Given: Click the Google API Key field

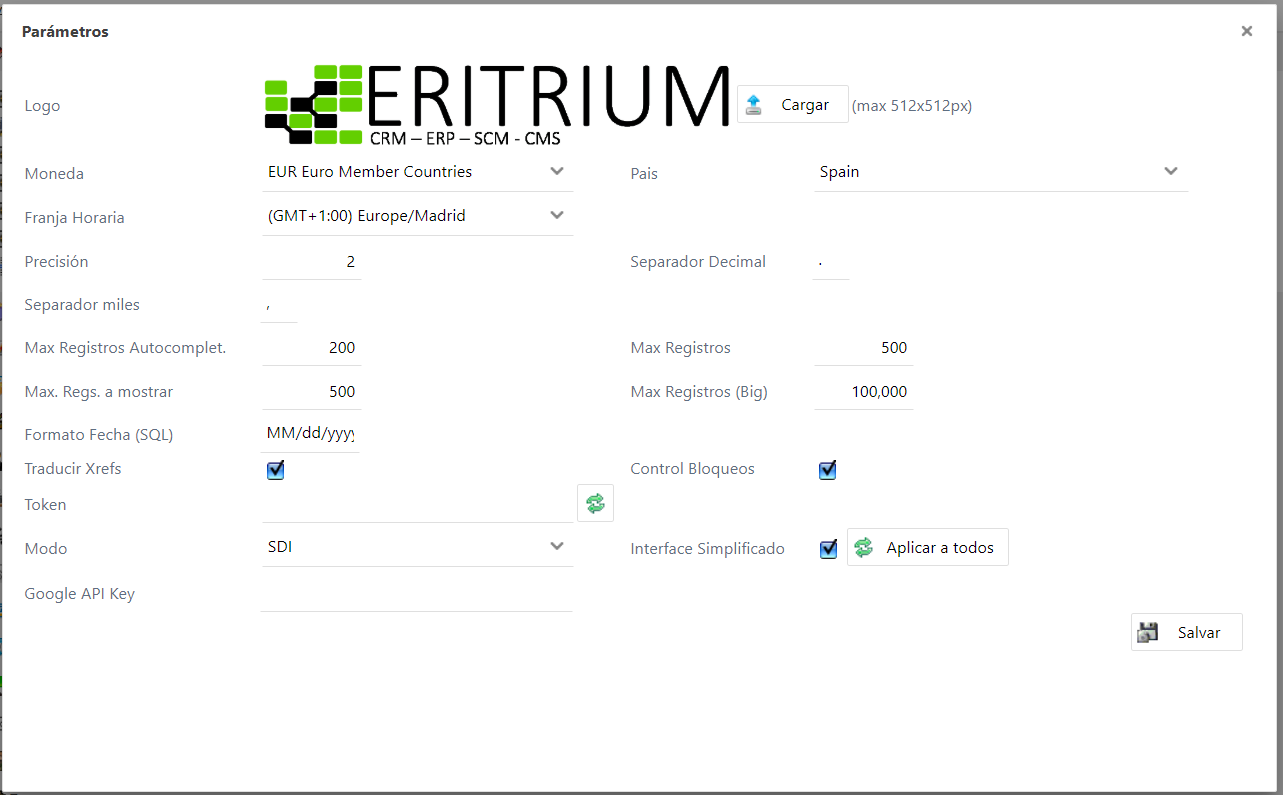Looking at the screenshot, I should (417, 594).
